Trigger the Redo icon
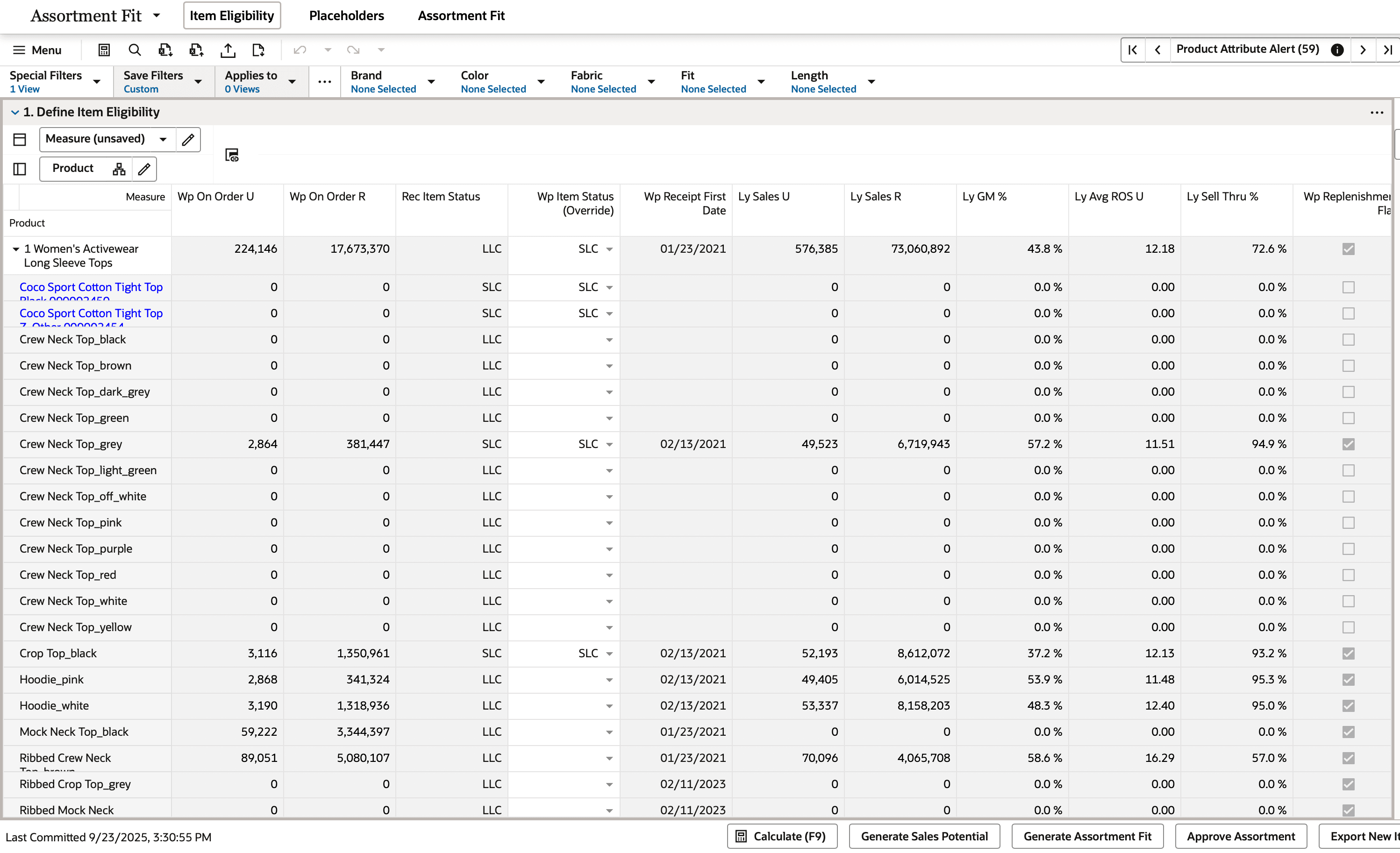 coord(353,50)
